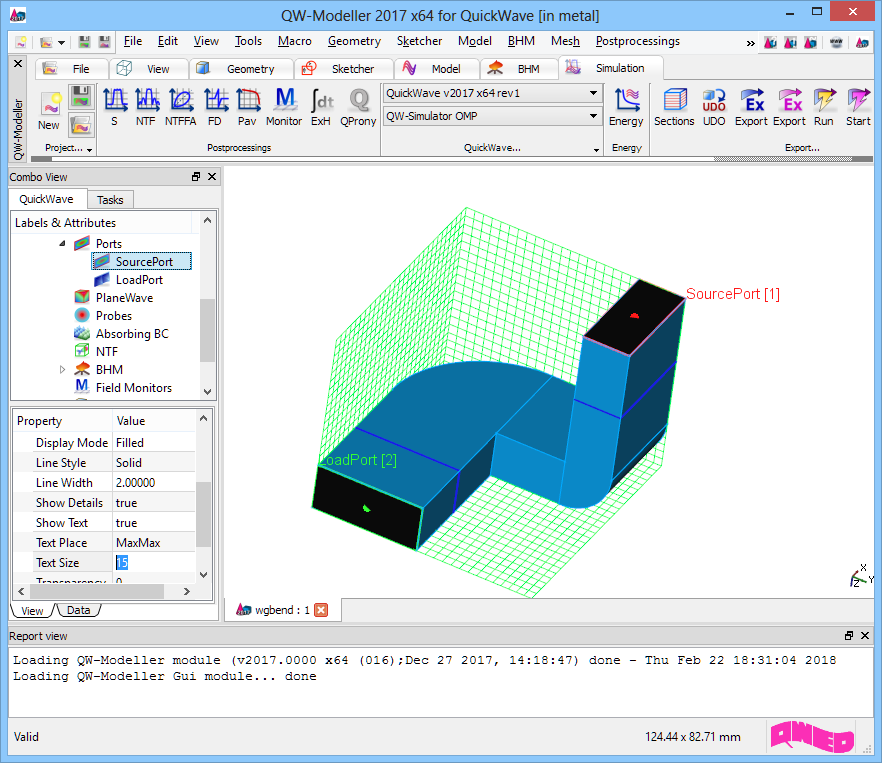Viewport: 882px width, 763px height.
Task: Click the S parameters postprocessing icon
Action: coord(114,106)
